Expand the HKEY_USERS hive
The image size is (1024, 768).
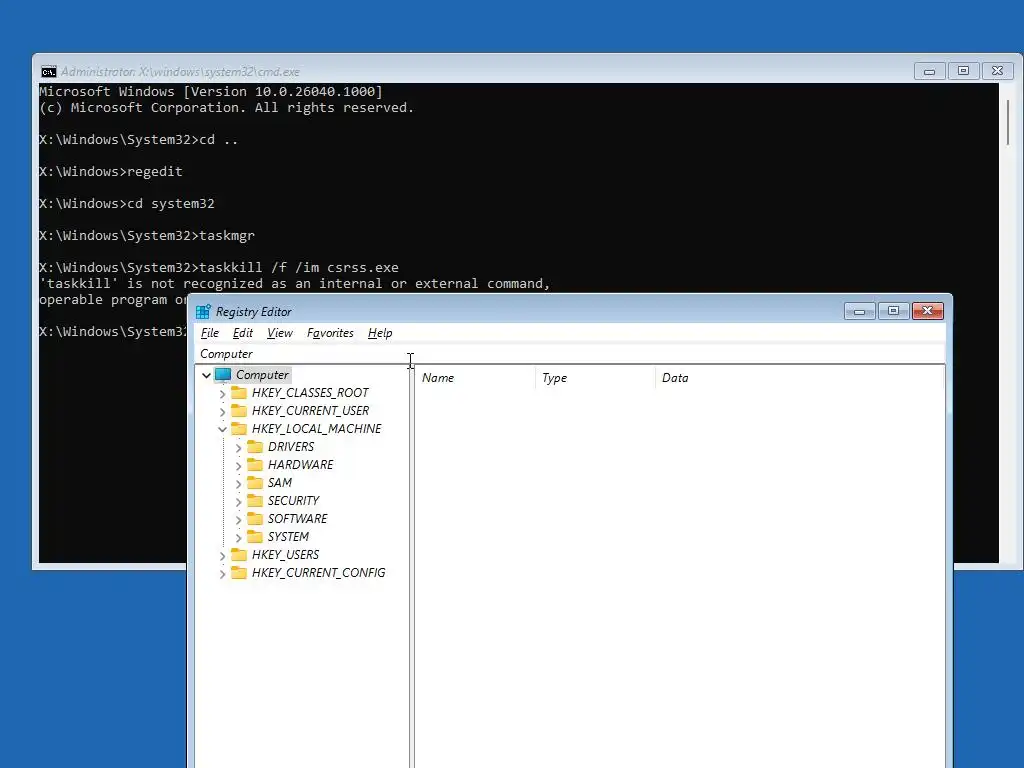(223, 556)
